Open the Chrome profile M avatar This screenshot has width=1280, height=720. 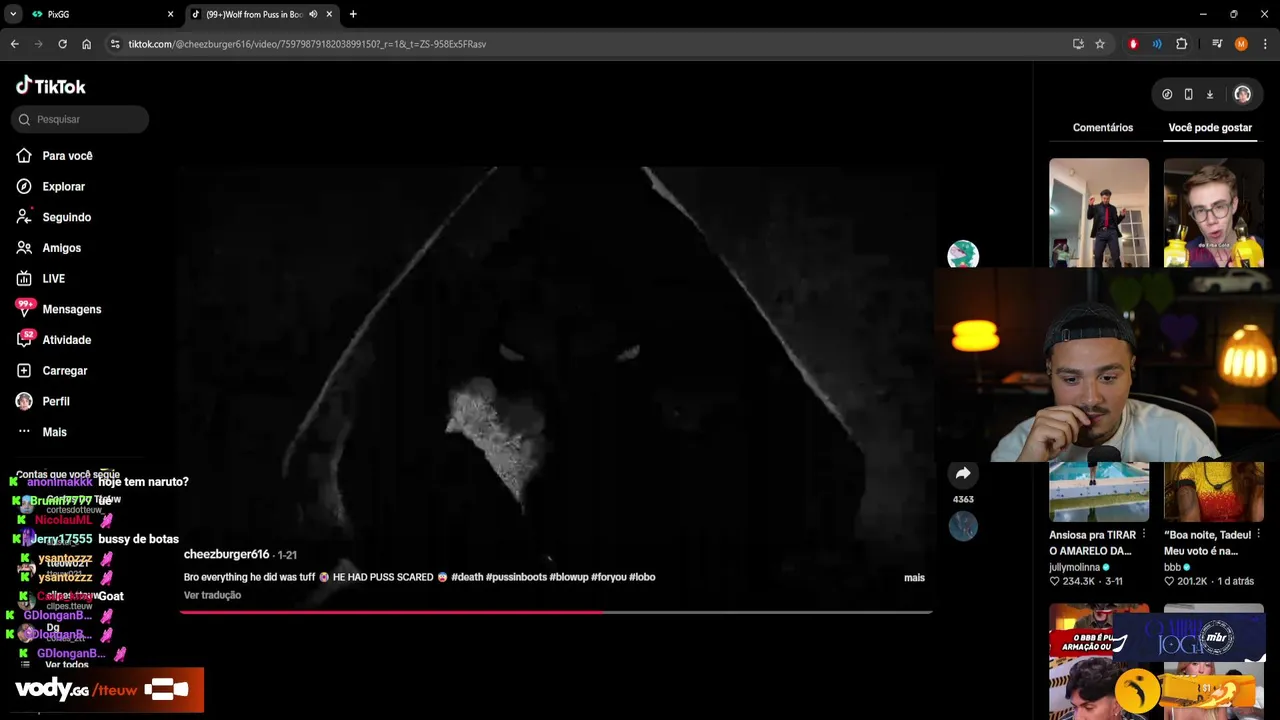[1241, 44]
